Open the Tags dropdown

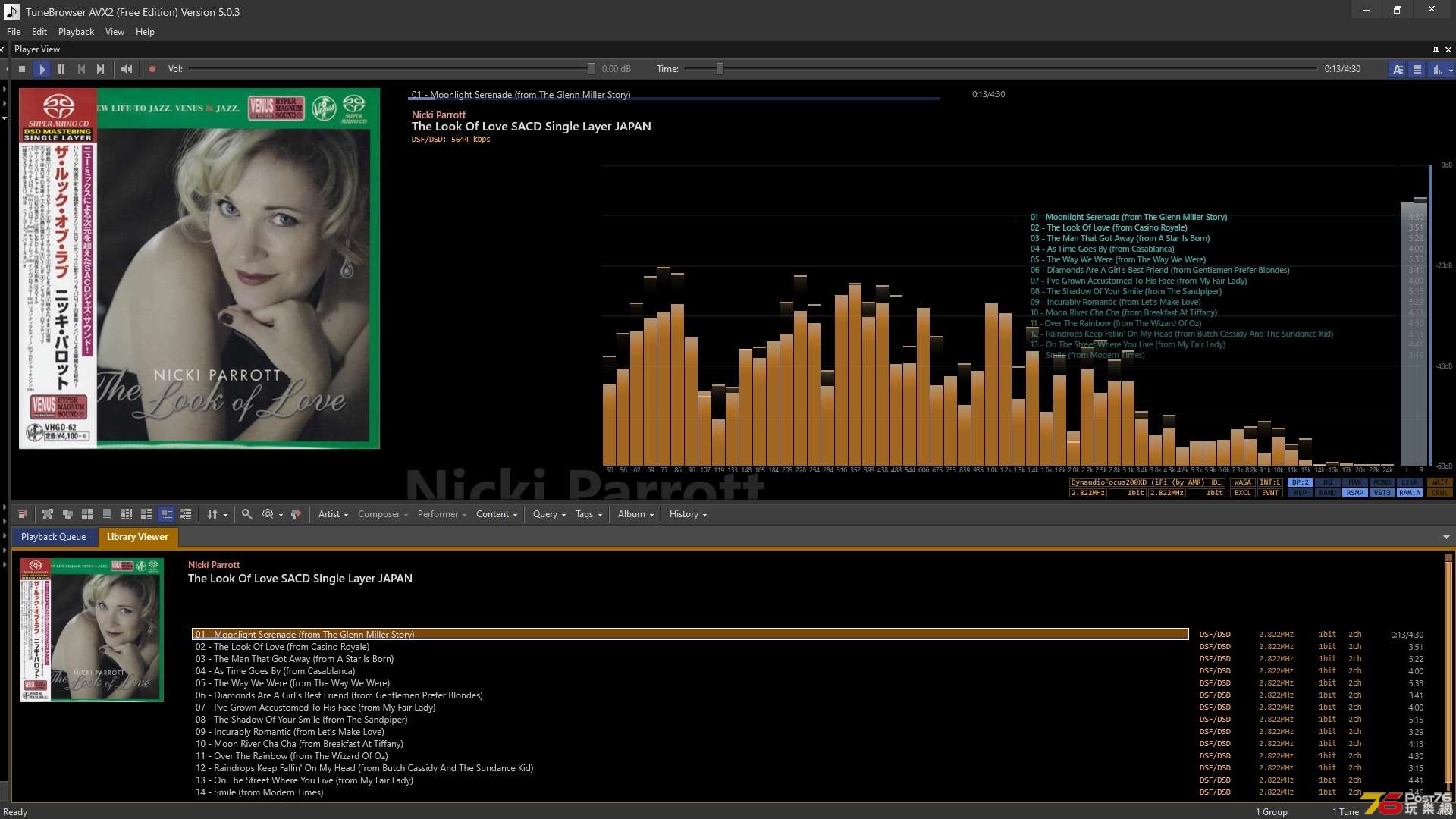(589, 514)
